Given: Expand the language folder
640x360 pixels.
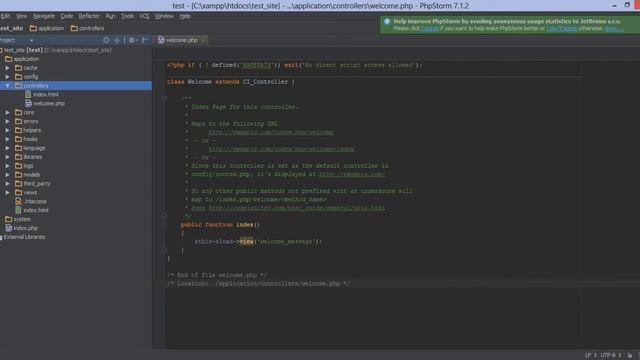Looking at the screenshot, I should pyautogui.click(x=7, y=148).
